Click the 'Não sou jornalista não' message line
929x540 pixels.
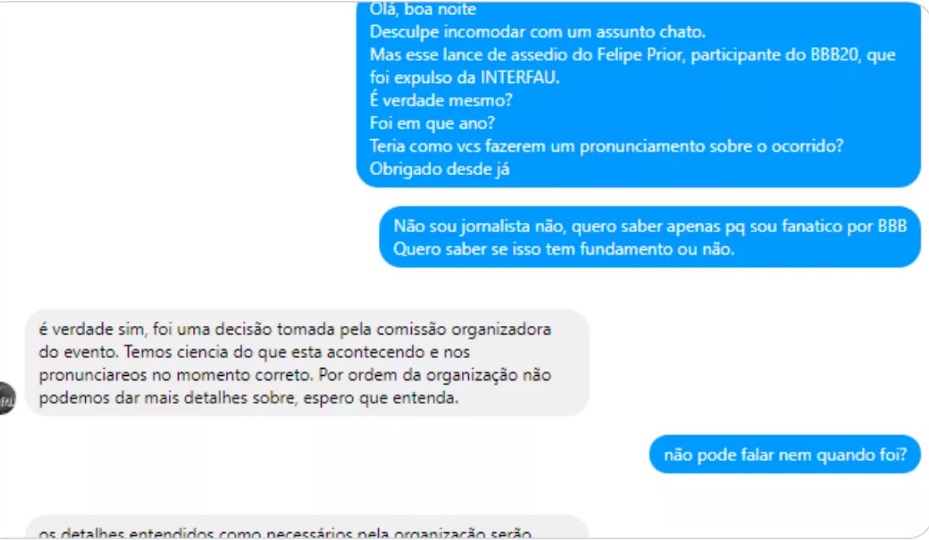(650, 226)
